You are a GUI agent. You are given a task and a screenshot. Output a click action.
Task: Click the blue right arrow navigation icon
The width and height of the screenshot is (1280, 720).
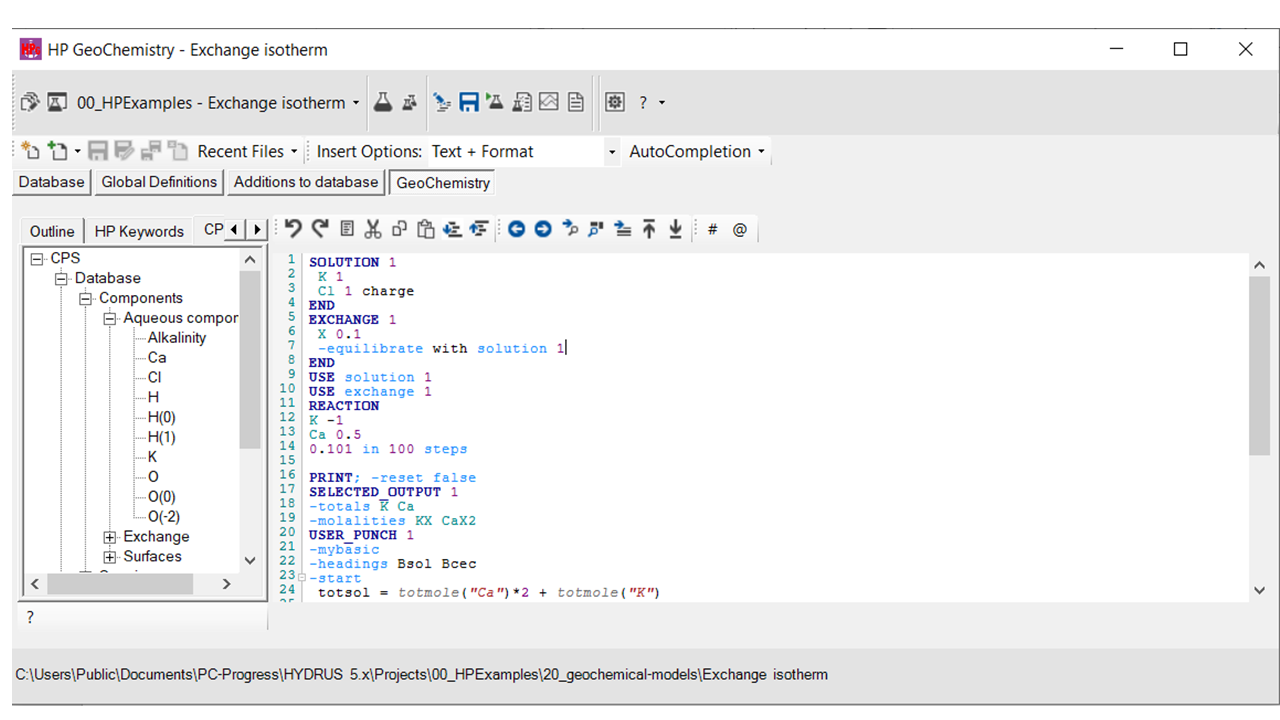[x=543, y=229]
